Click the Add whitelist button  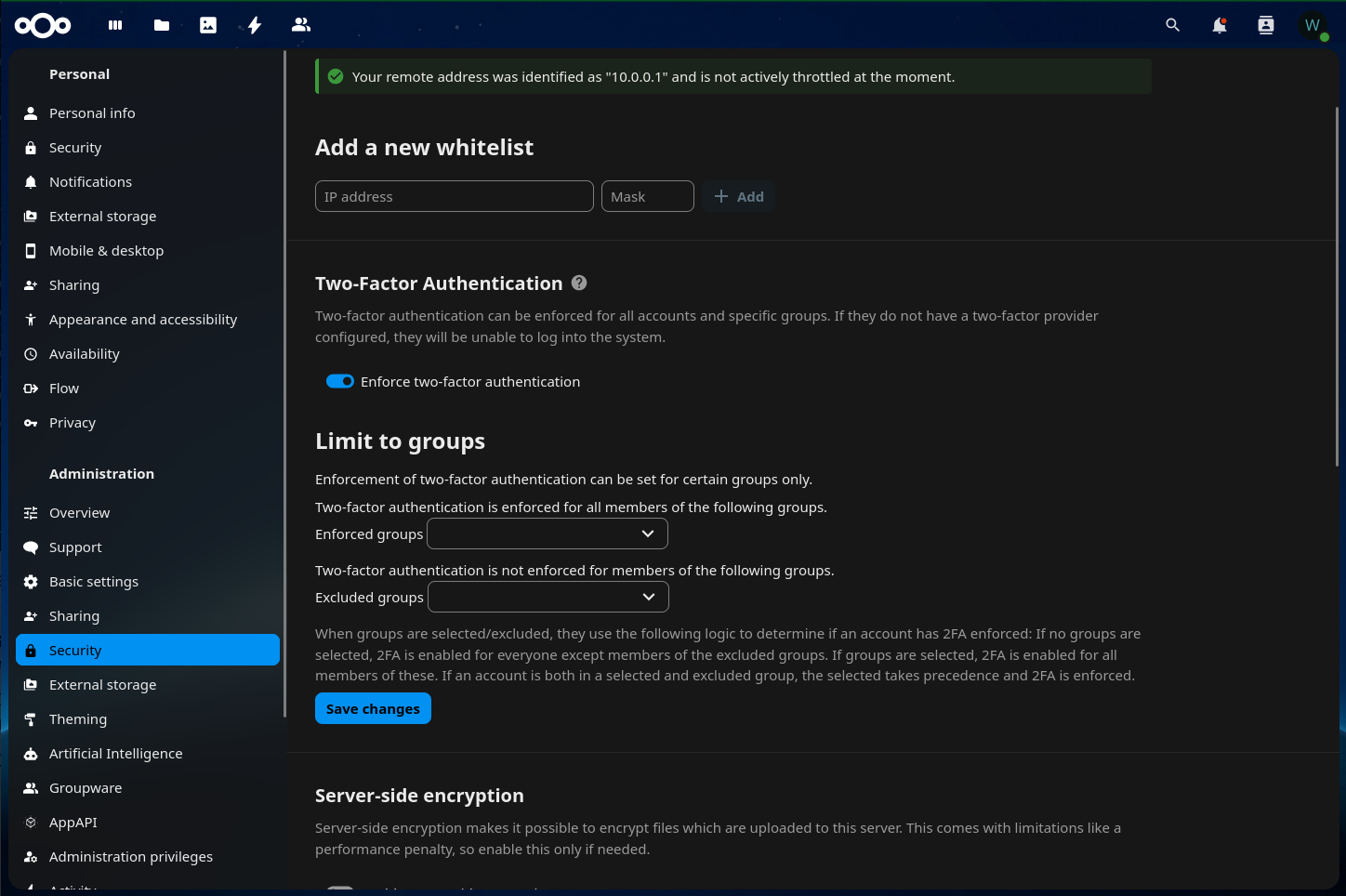pyautogui.click(x=739, y=196)
